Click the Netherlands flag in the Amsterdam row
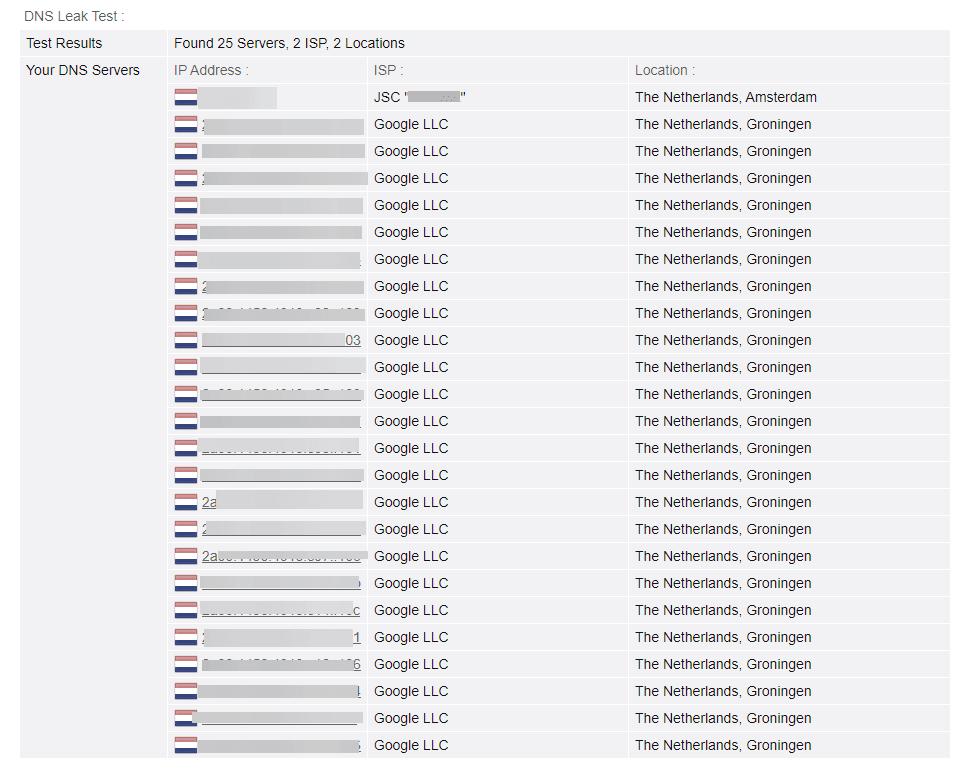The height and width of the screenshot is (770, 973). tap(186, 97)
